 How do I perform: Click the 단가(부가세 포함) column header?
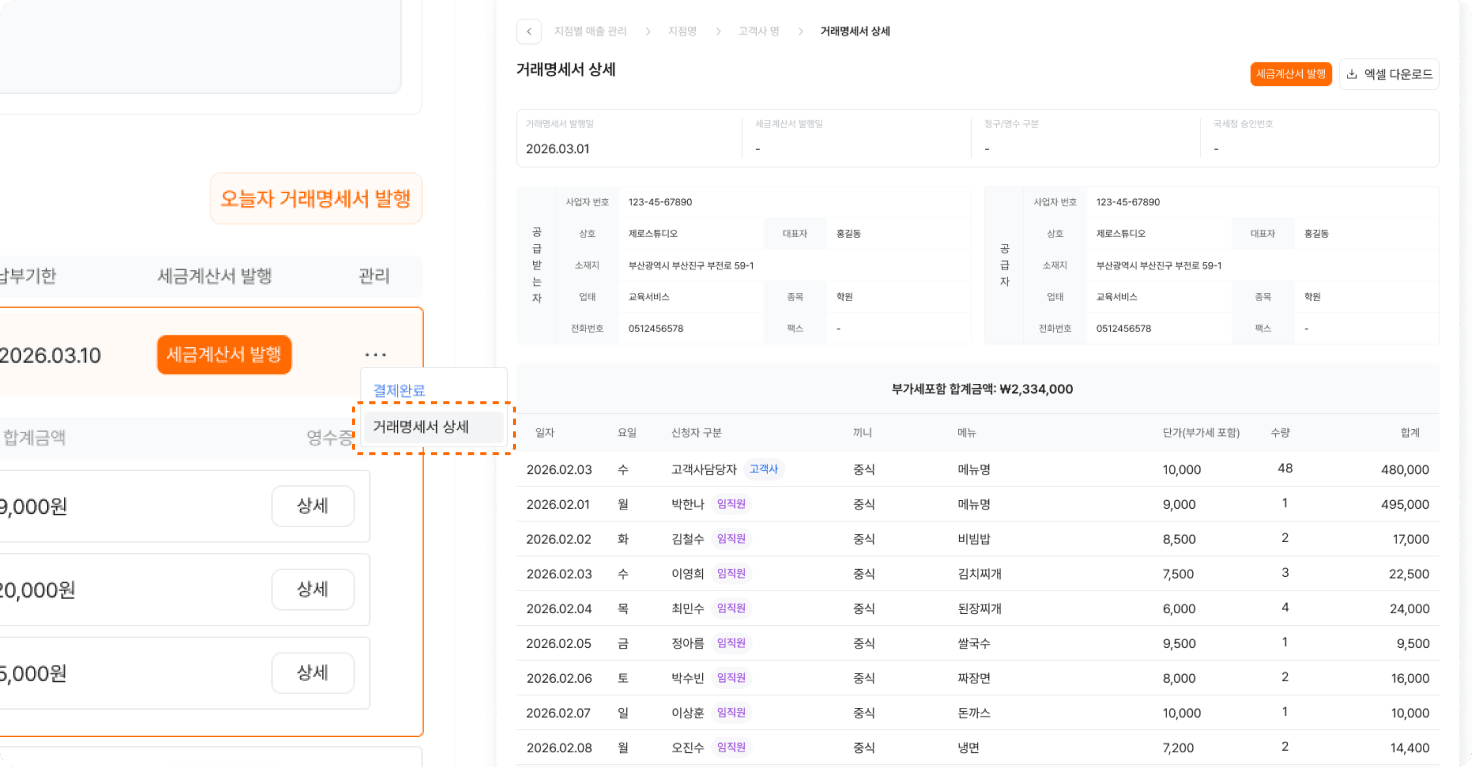(1201, 433)
